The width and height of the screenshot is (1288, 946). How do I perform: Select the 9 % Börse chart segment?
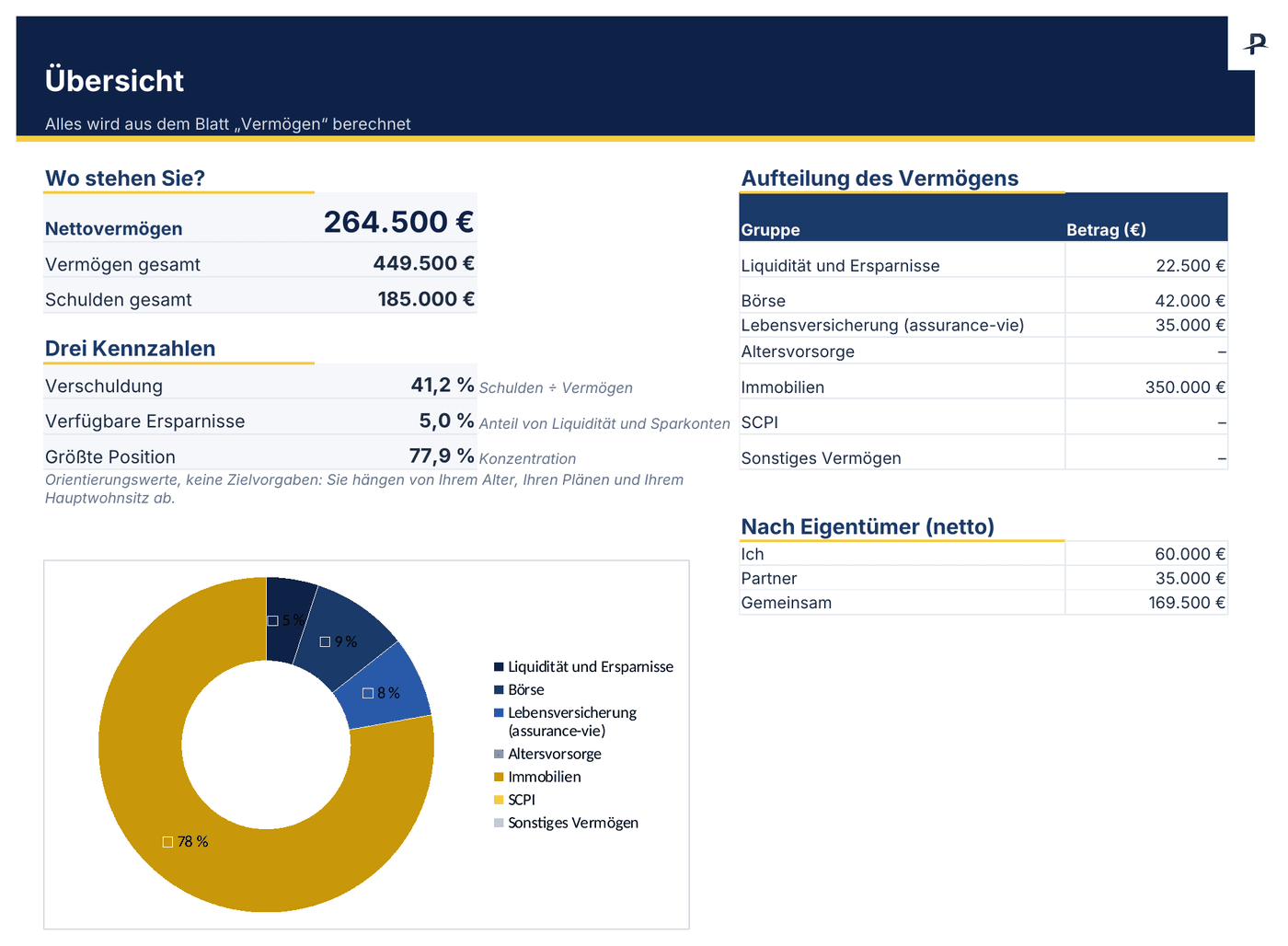click(x=342, y=635)
